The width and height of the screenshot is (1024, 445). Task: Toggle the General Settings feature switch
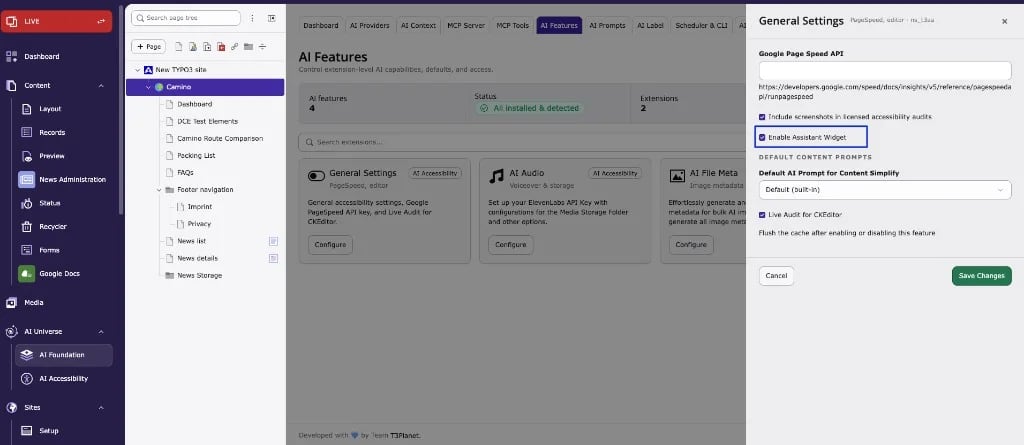point(316,176)
